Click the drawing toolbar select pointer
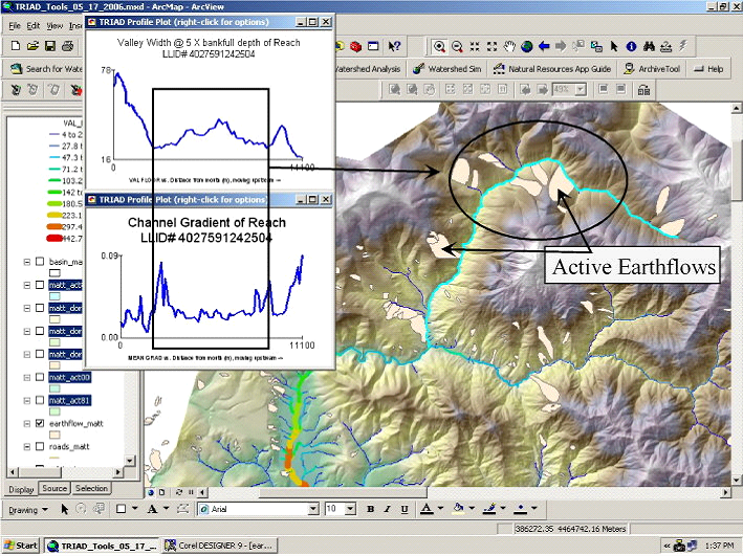 point(64,509)
